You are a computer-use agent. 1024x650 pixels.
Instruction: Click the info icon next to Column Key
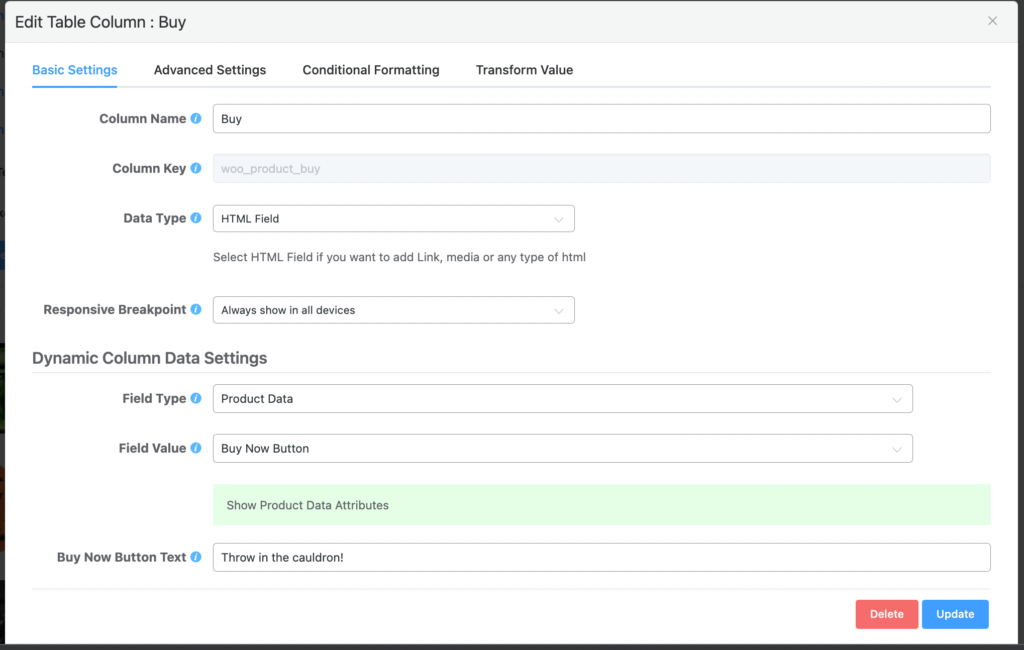(196, 169)
